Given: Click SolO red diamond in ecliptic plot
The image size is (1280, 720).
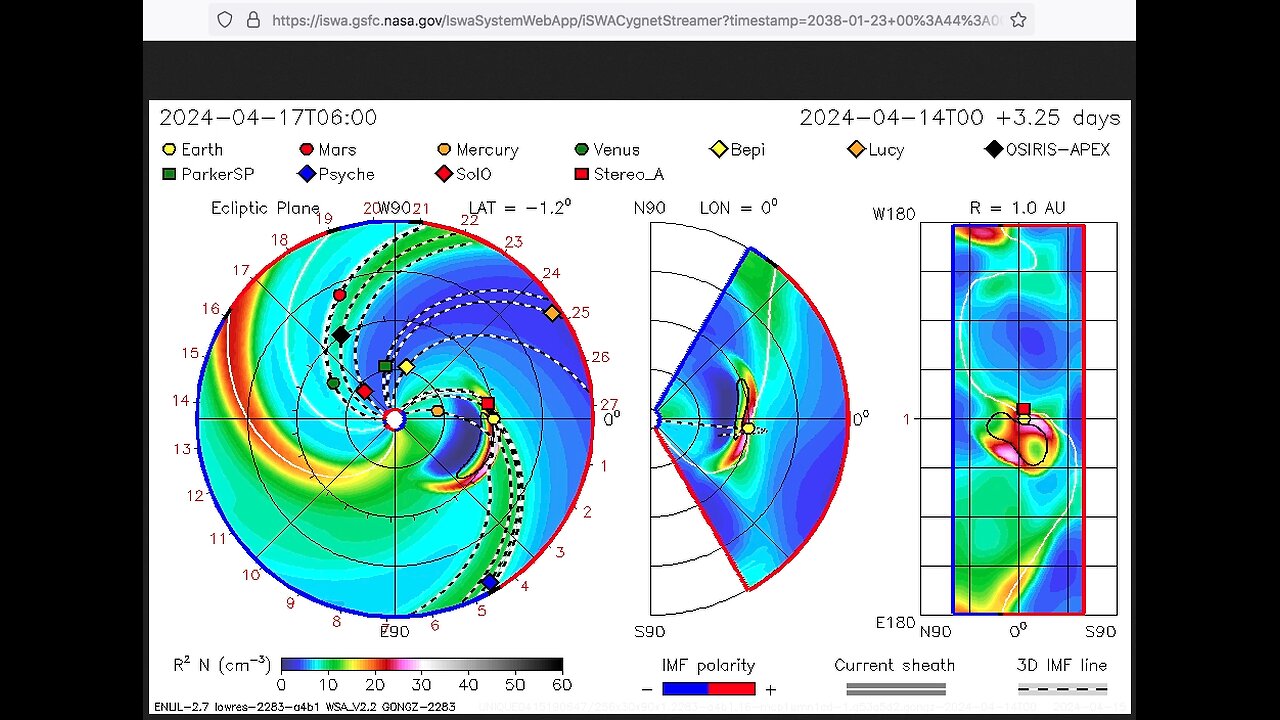Looking at the screenshot, I should tap(365, 391).
